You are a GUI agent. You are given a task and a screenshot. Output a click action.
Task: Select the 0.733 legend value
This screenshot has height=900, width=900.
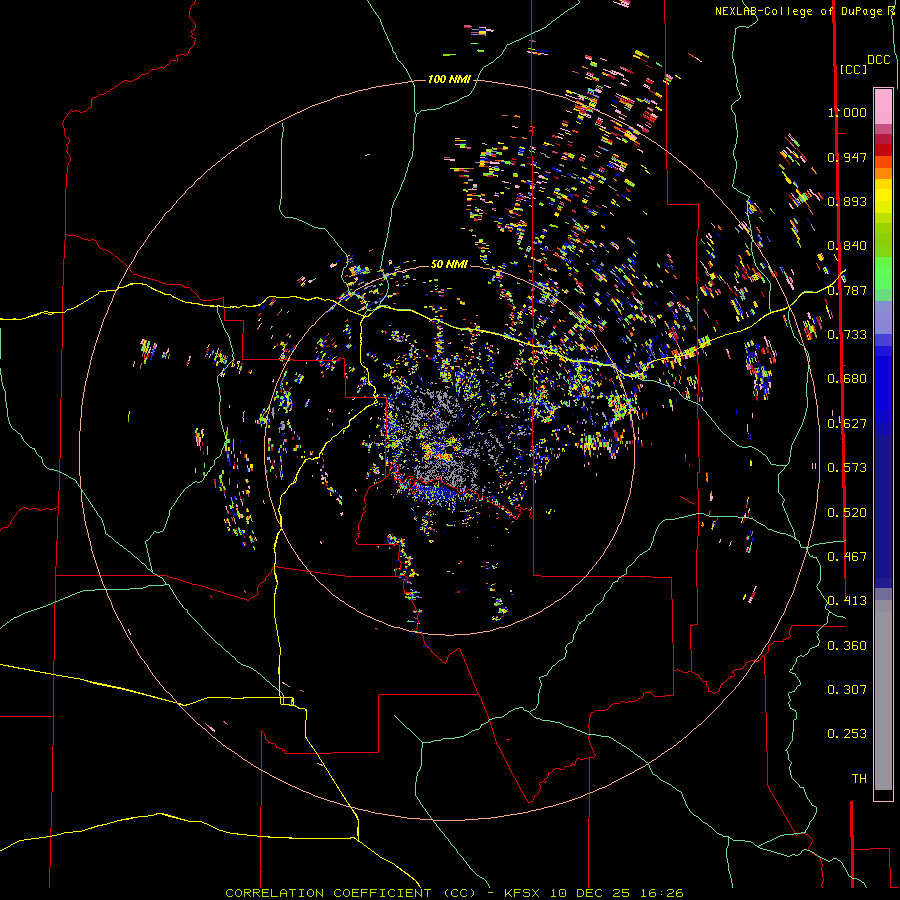coord(847,335)
